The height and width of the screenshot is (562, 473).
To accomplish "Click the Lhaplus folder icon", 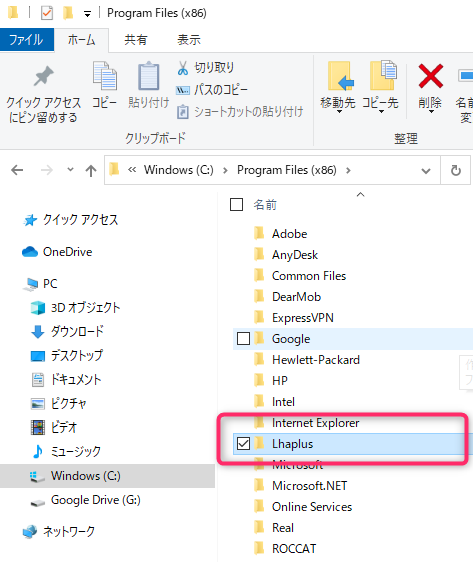I will click(x=259, y=443).
